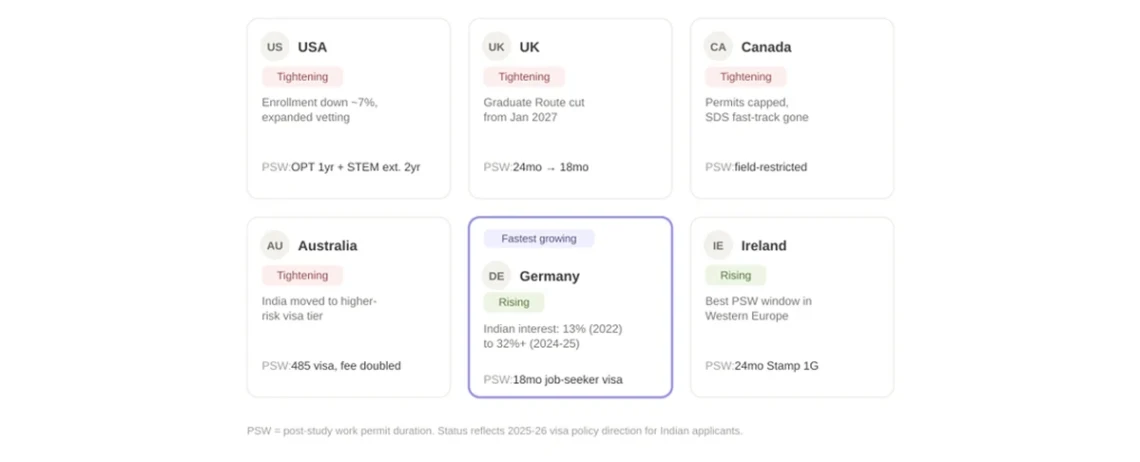Select the Tightening tag under USA
The height and width of the screenshot is (462, 1140).
coord(302,76)
